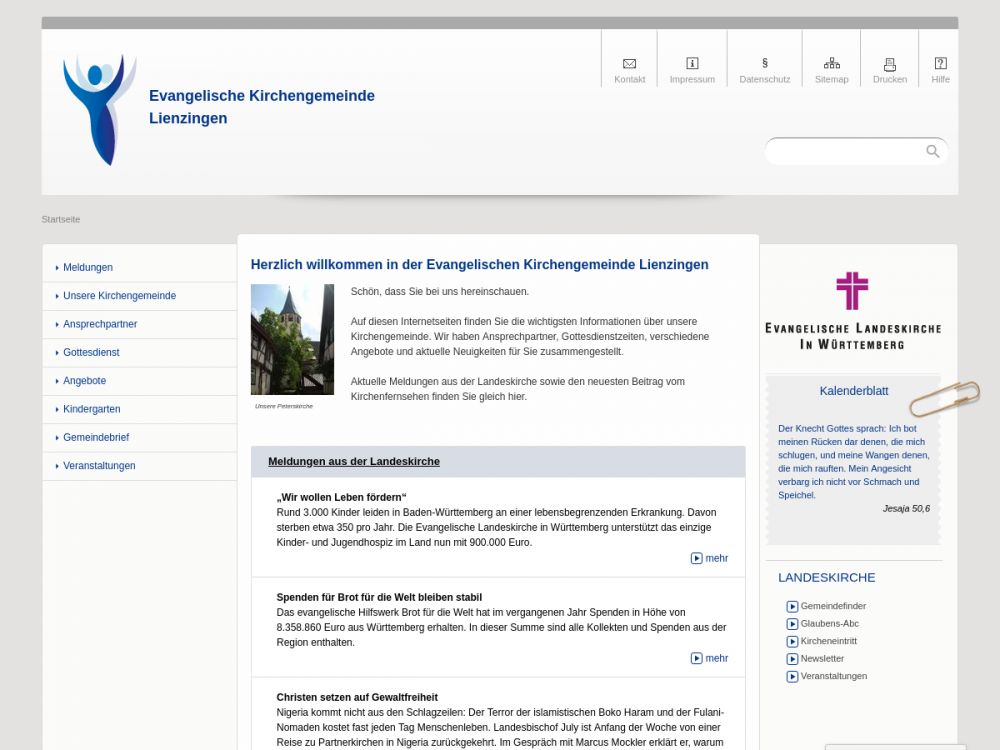Click the church community logo
This screenshot has height=750, width=1000.
99,109
